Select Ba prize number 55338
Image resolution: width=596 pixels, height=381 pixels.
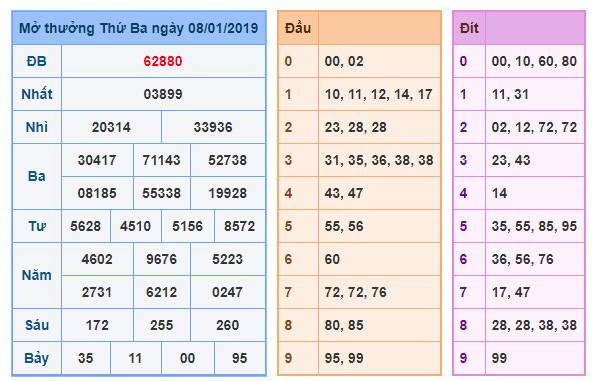(162, 193)
